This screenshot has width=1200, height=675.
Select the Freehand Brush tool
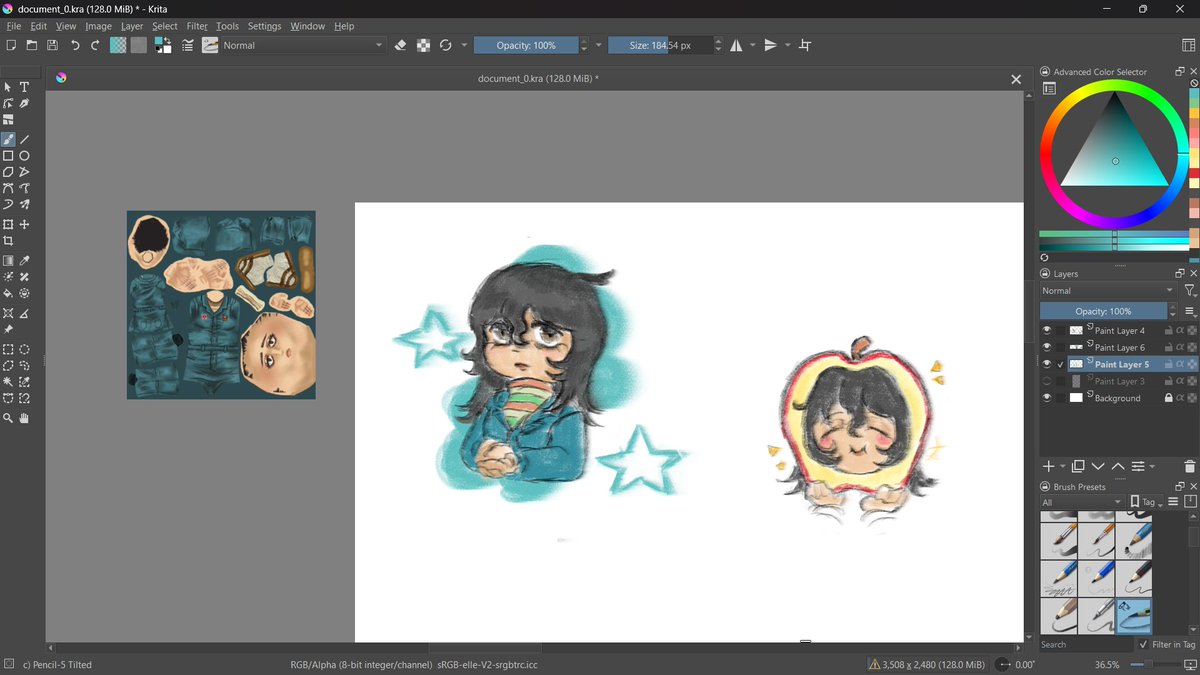(8, 140)
